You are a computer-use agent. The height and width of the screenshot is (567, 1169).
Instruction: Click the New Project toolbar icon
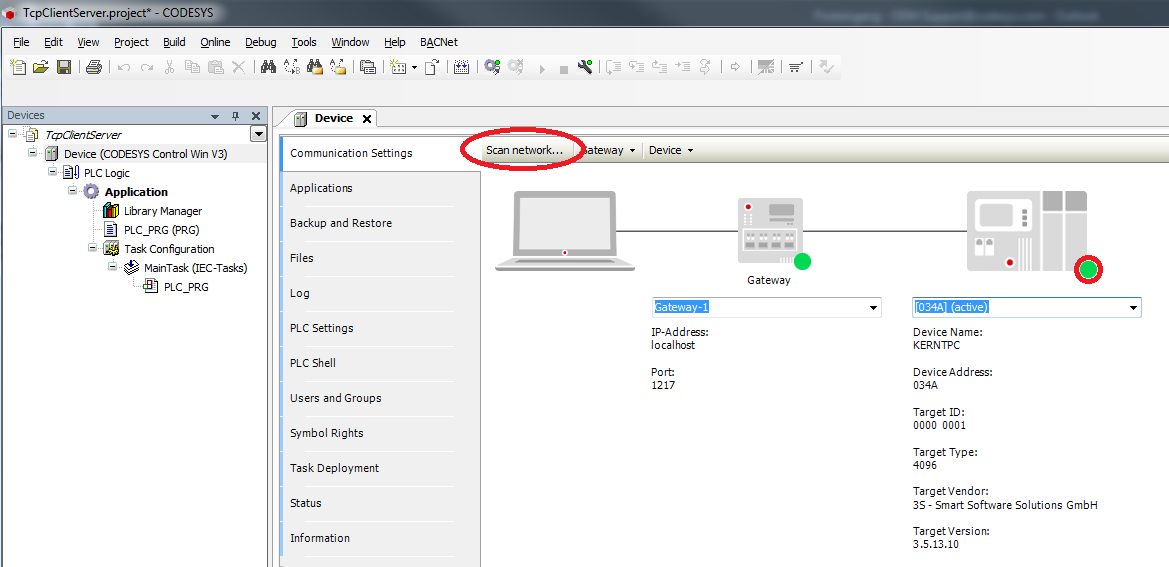pyautogui.click(x=18, y=67)
